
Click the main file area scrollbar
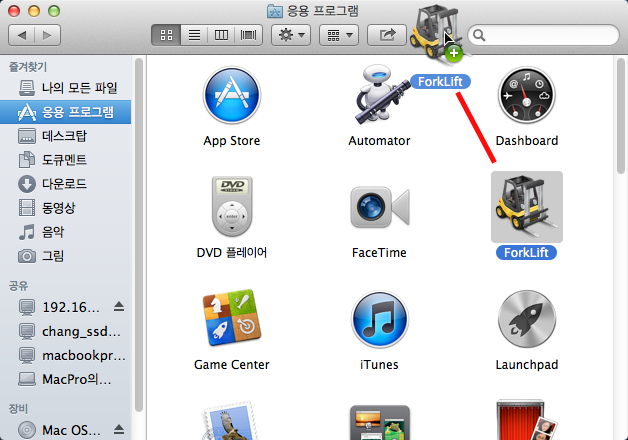[621, 116]
